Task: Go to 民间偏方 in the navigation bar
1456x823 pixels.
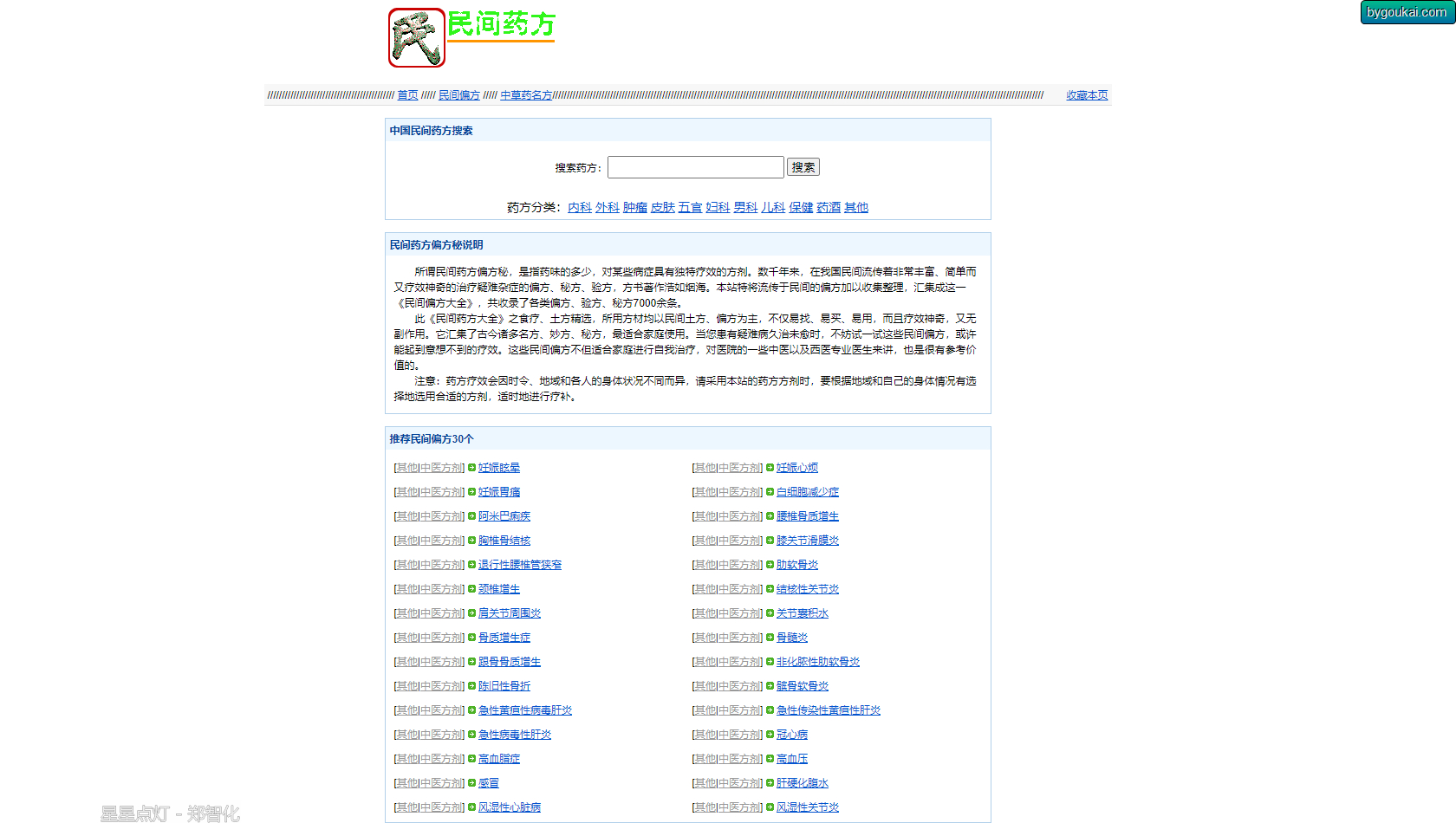Action: [458, 95]
